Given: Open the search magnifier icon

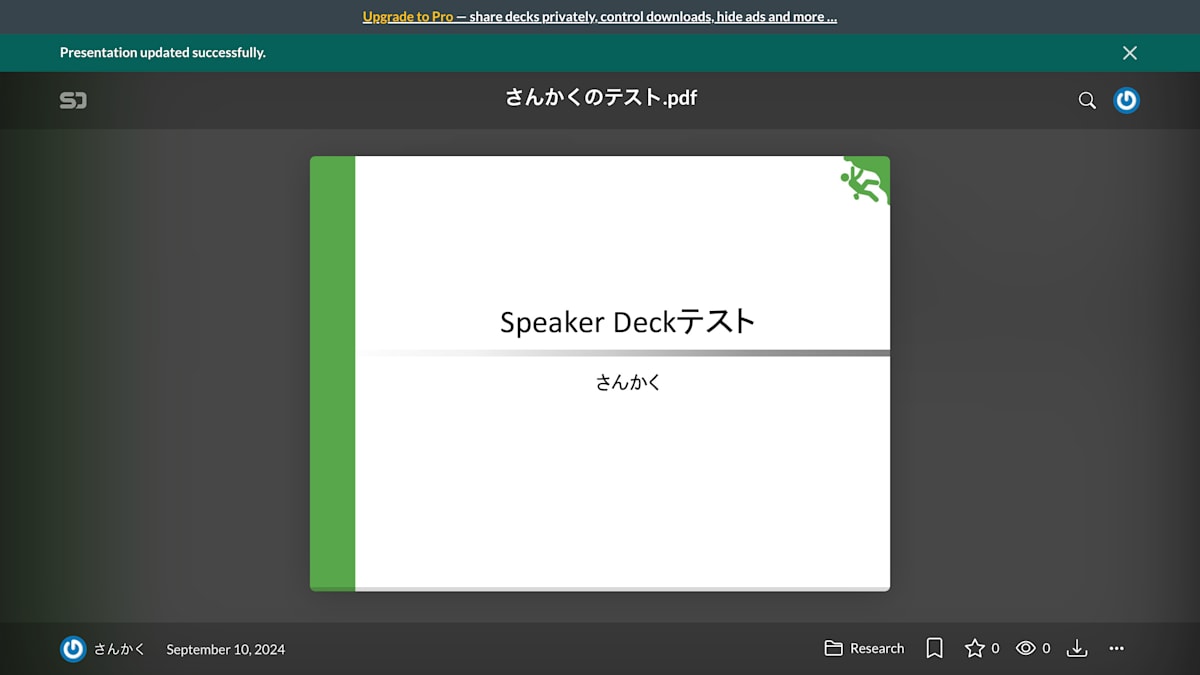Looking at the screenshot, I should [x=1087, y=100].
